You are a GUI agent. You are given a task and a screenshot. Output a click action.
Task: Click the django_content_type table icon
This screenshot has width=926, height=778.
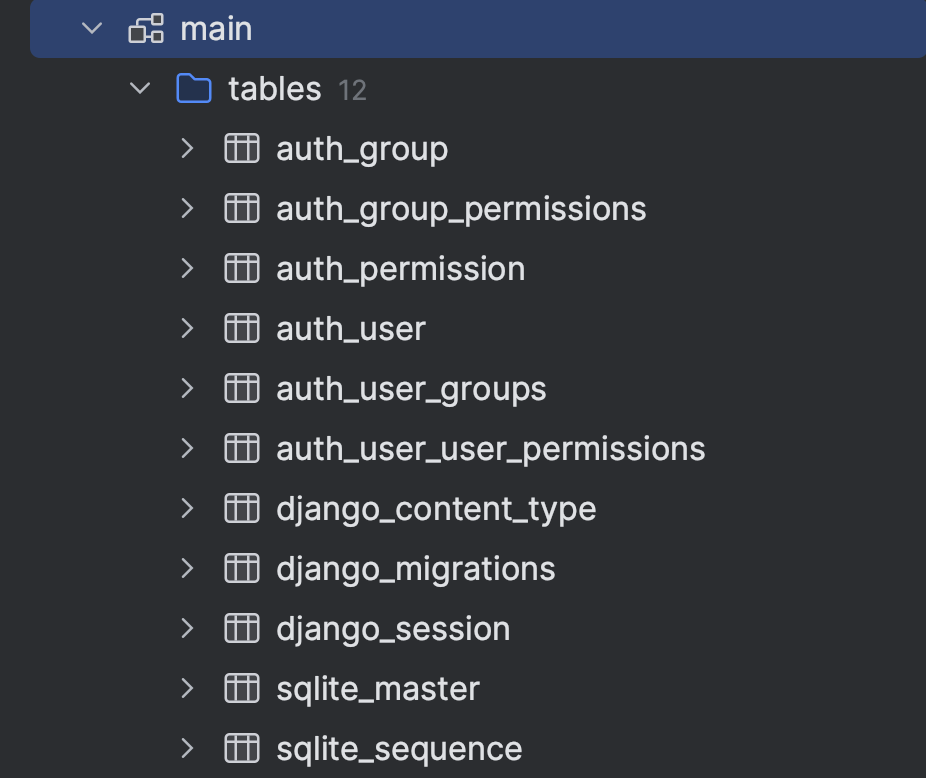coord(241,509)
